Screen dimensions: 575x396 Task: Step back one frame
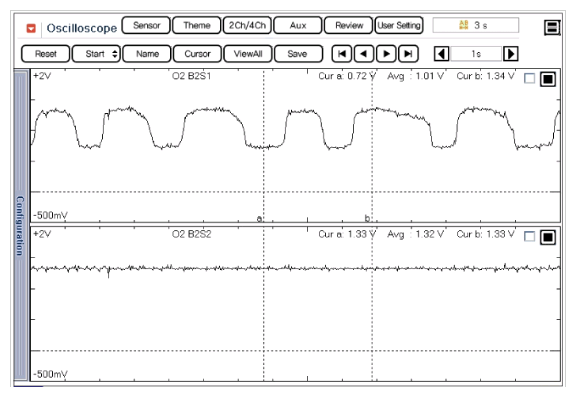coord(364,54)
